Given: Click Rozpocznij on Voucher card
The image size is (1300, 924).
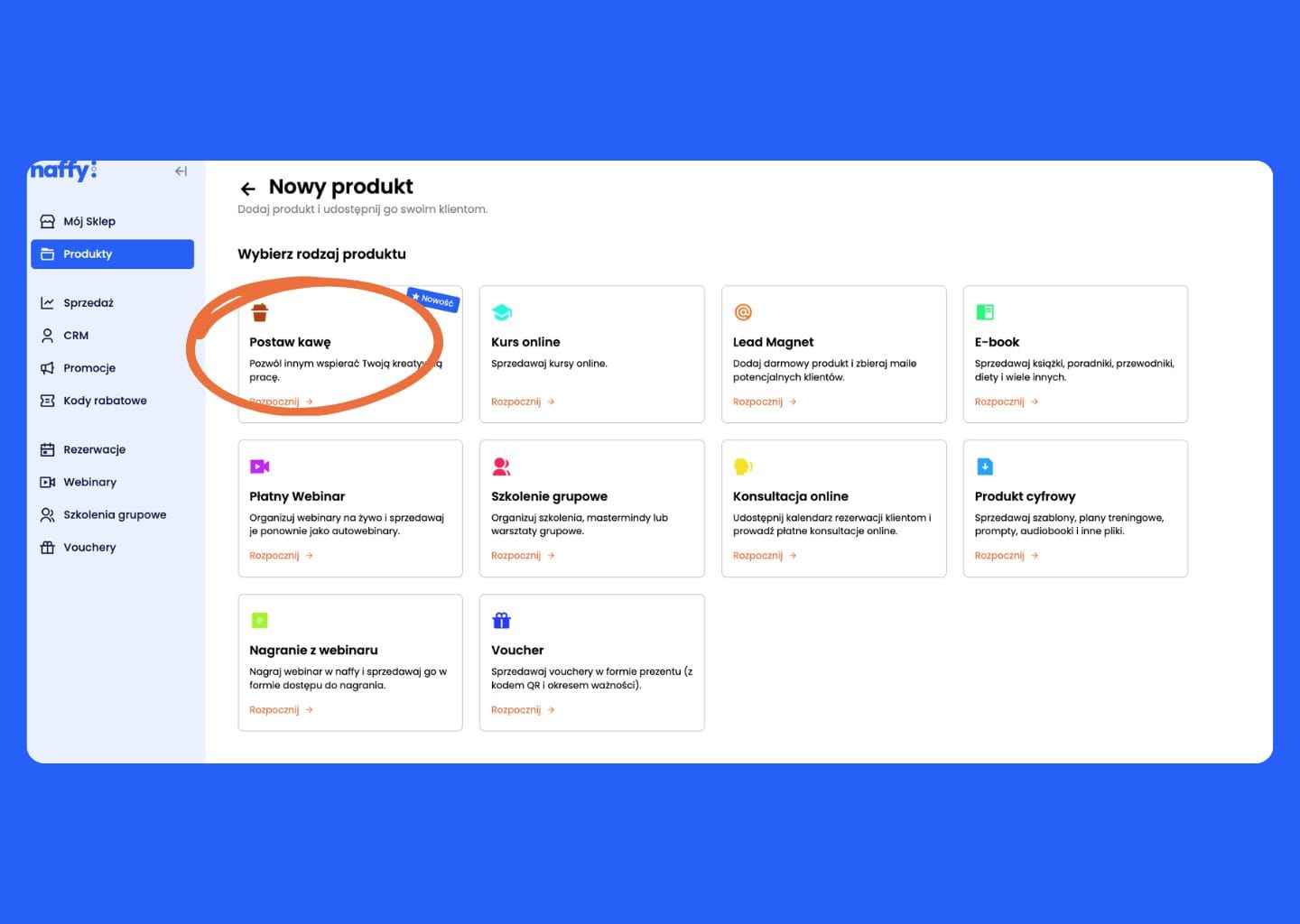Looking at the screenshot, I should (523, 710).
